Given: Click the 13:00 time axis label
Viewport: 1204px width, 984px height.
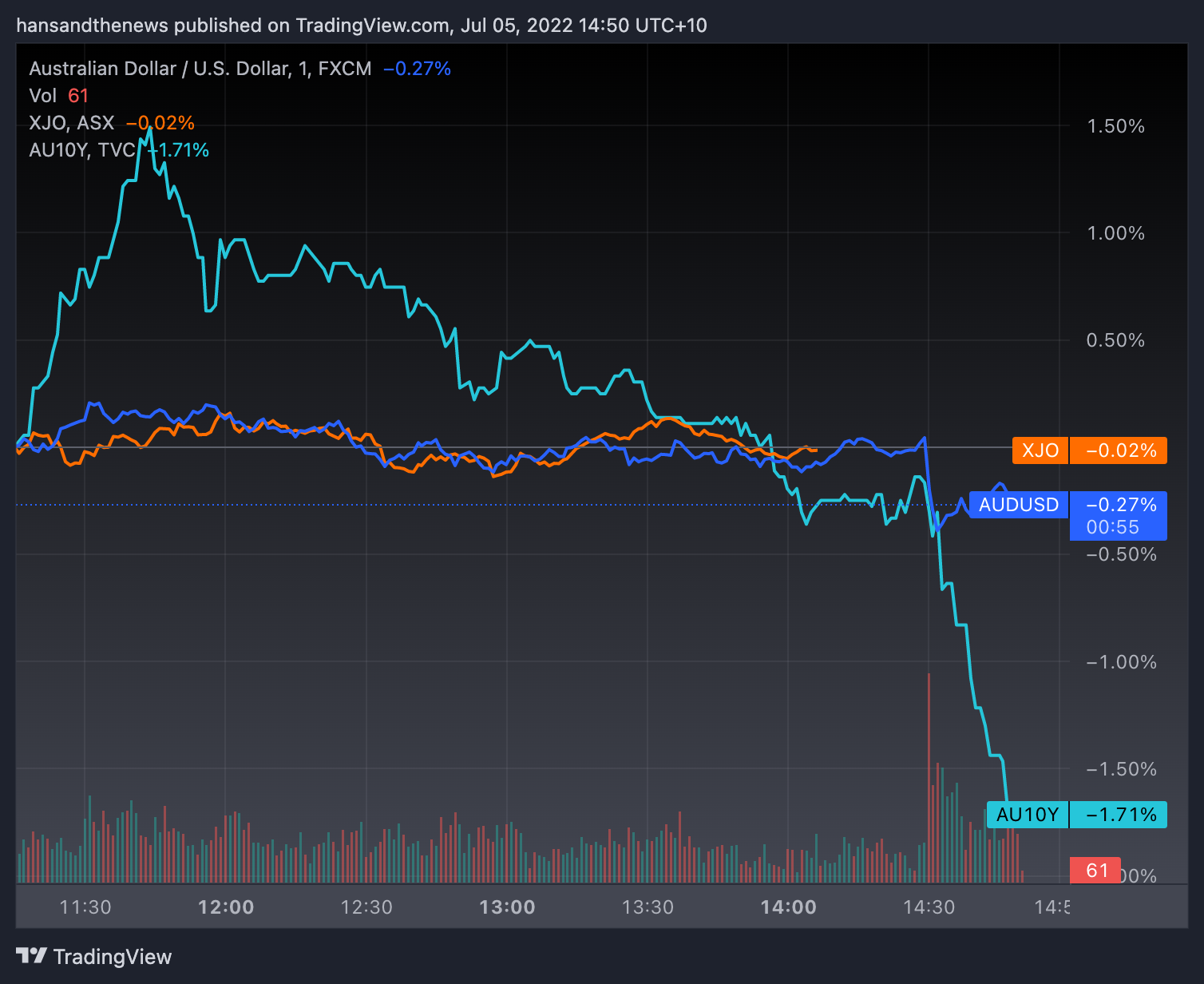Looking at the screenshot, I should (507, 907).
